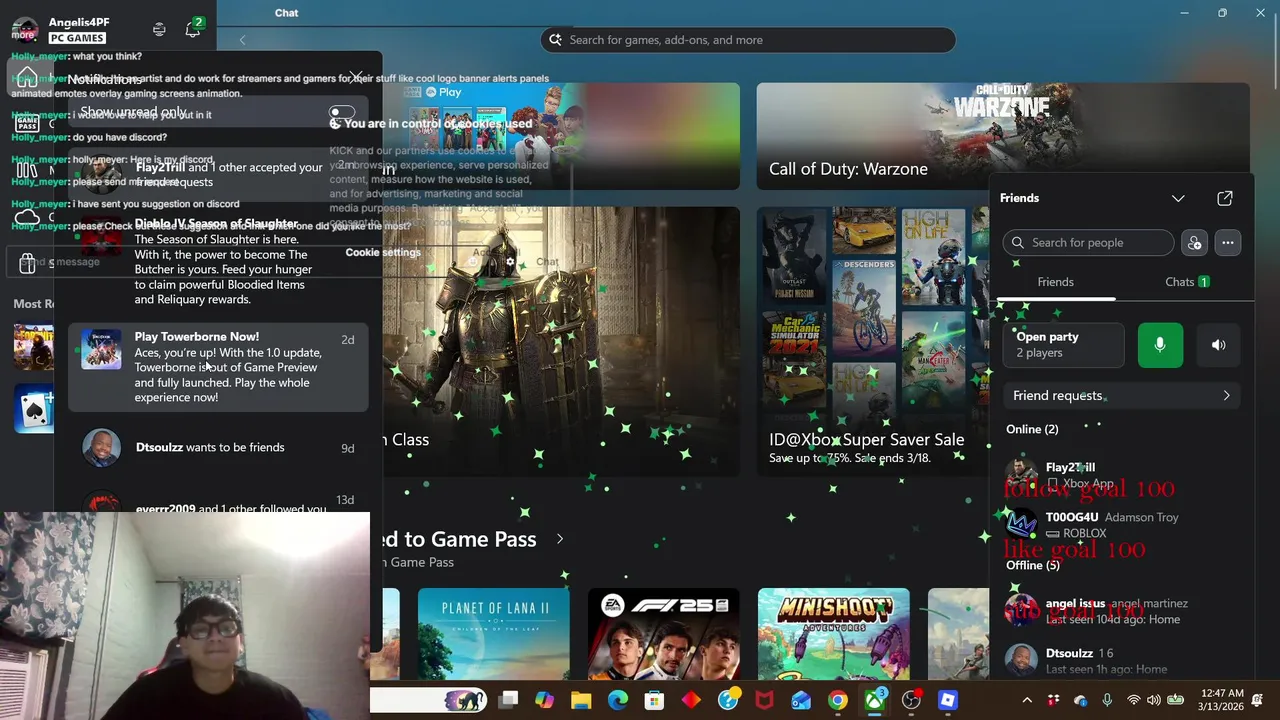Open File Explorer from the taskbar
Viewport: 1280px width, 720px height.
tap(581, 700)
